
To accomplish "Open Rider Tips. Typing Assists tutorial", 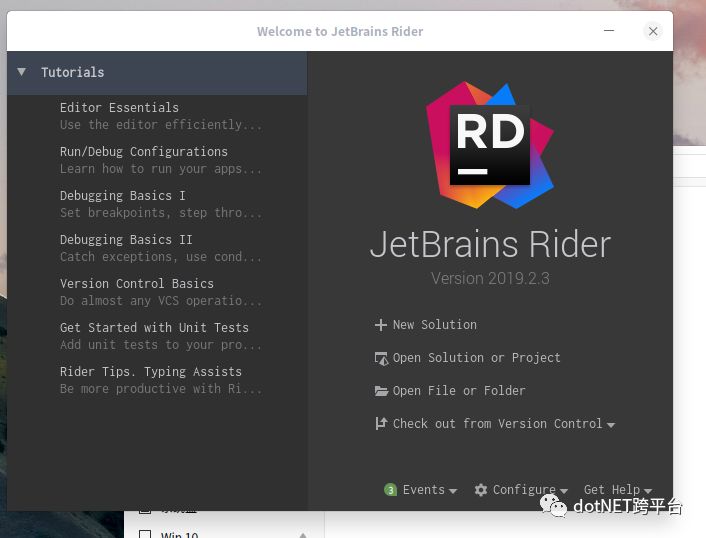I will pos(151,372).
